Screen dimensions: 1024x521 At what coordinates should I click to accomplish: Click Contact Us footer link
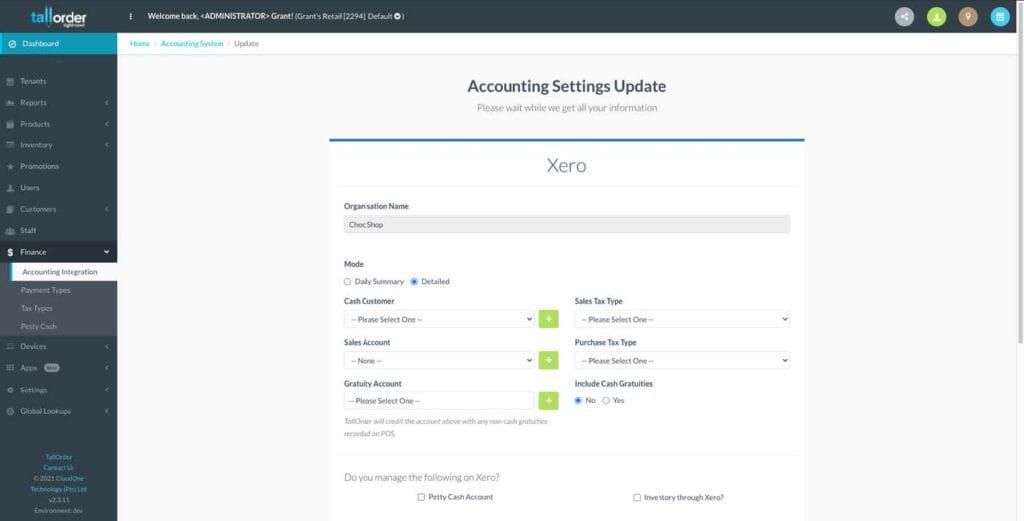(59, 468)
